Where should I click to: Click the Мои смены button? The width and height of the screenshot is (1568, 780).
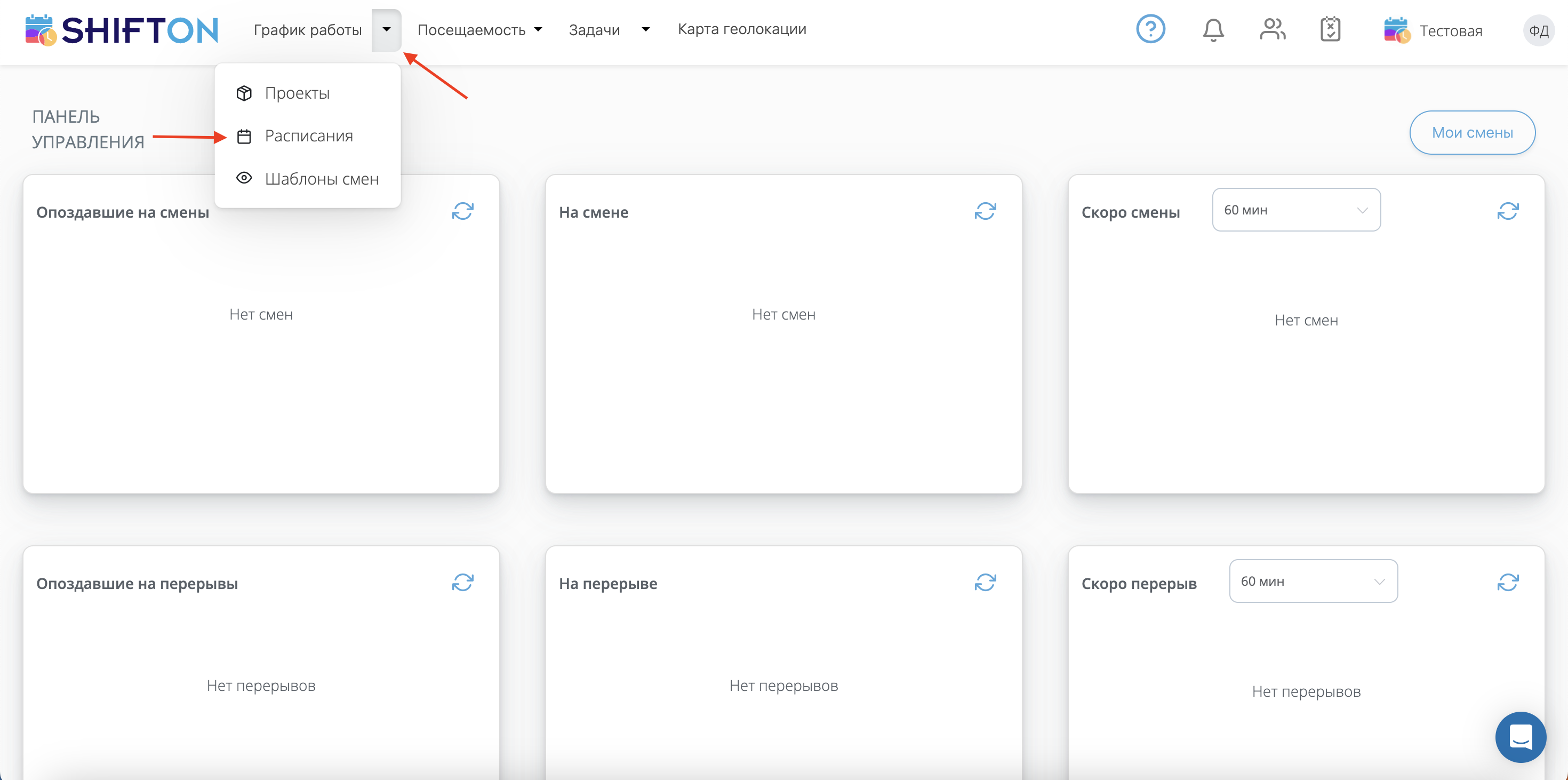click(1472, 132)
